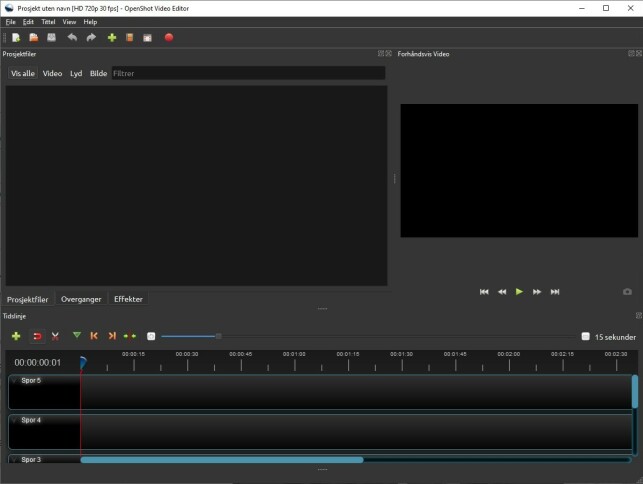643x484 pixels.
Task: Filter project files by Video
Action: pos(52,73)
